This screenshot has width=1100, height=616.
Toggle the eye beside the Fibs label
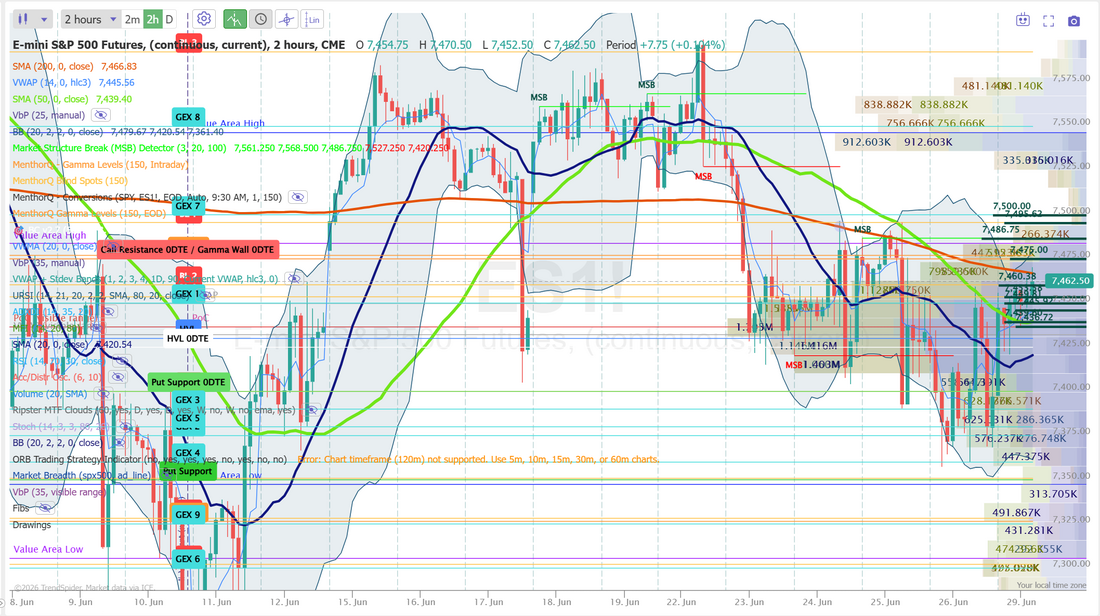tap(45, 508)
